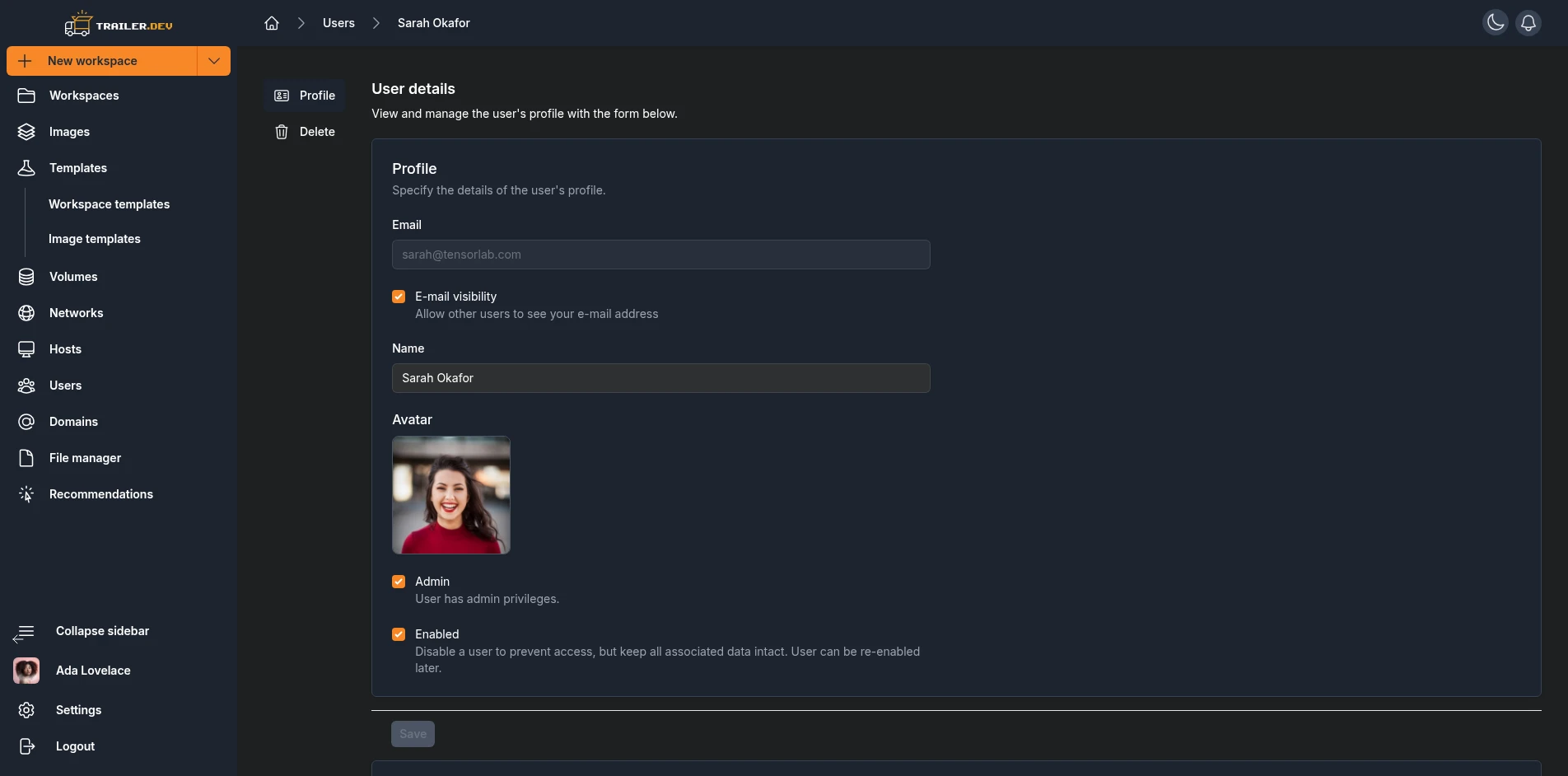Click the Workspaces folder icon
The height and width of the screenshot is (776, 1568).
click(x=26, y=96)
